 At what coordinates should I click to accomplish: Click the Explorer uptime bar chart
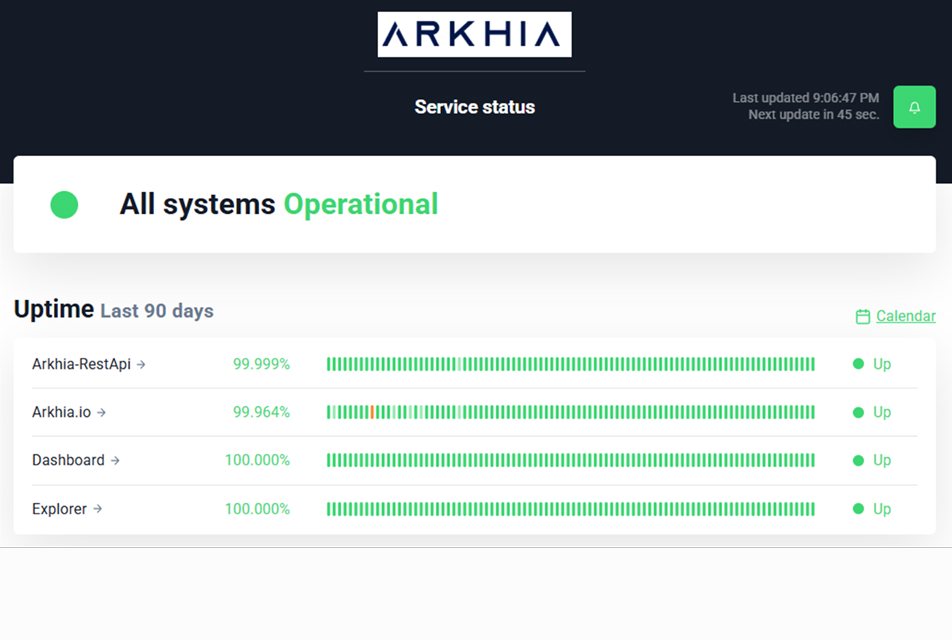pos(570,509)
